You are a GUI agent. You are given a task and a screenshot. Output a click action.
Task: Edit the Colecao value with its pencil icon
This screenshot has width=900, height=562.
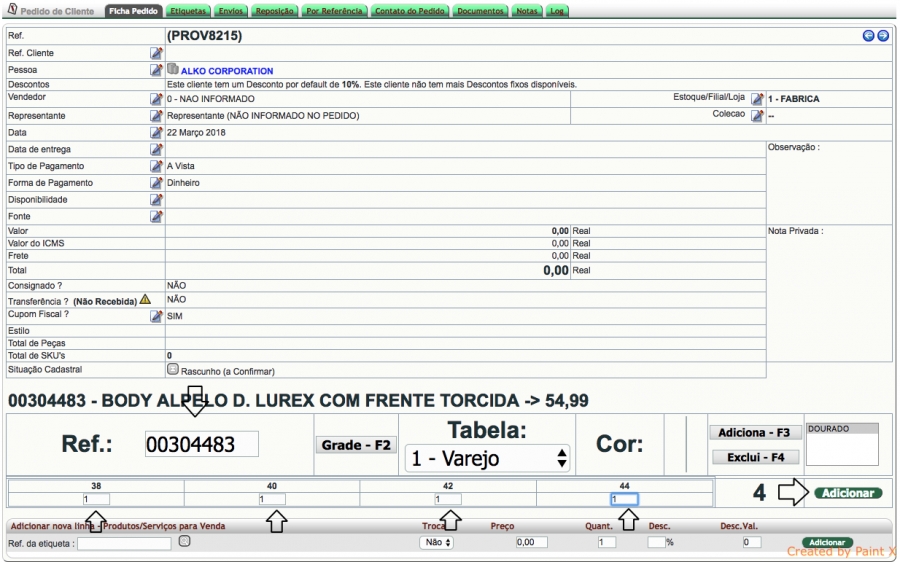pyautogui.click(x=757, y=116)
